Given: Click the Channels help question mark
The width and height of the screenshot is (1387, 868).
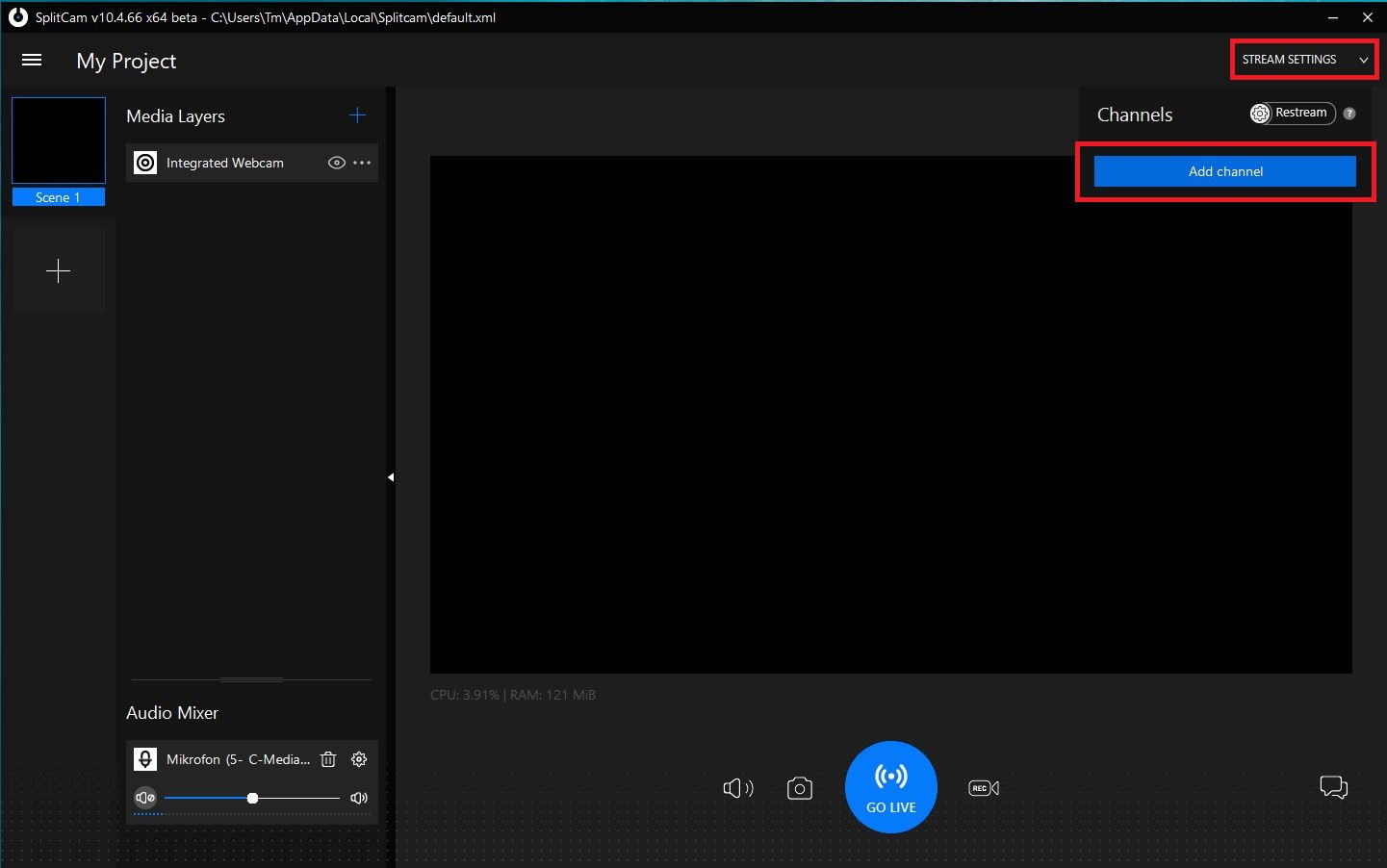Looking at the screenshot, I should [x=1349, y=113].
